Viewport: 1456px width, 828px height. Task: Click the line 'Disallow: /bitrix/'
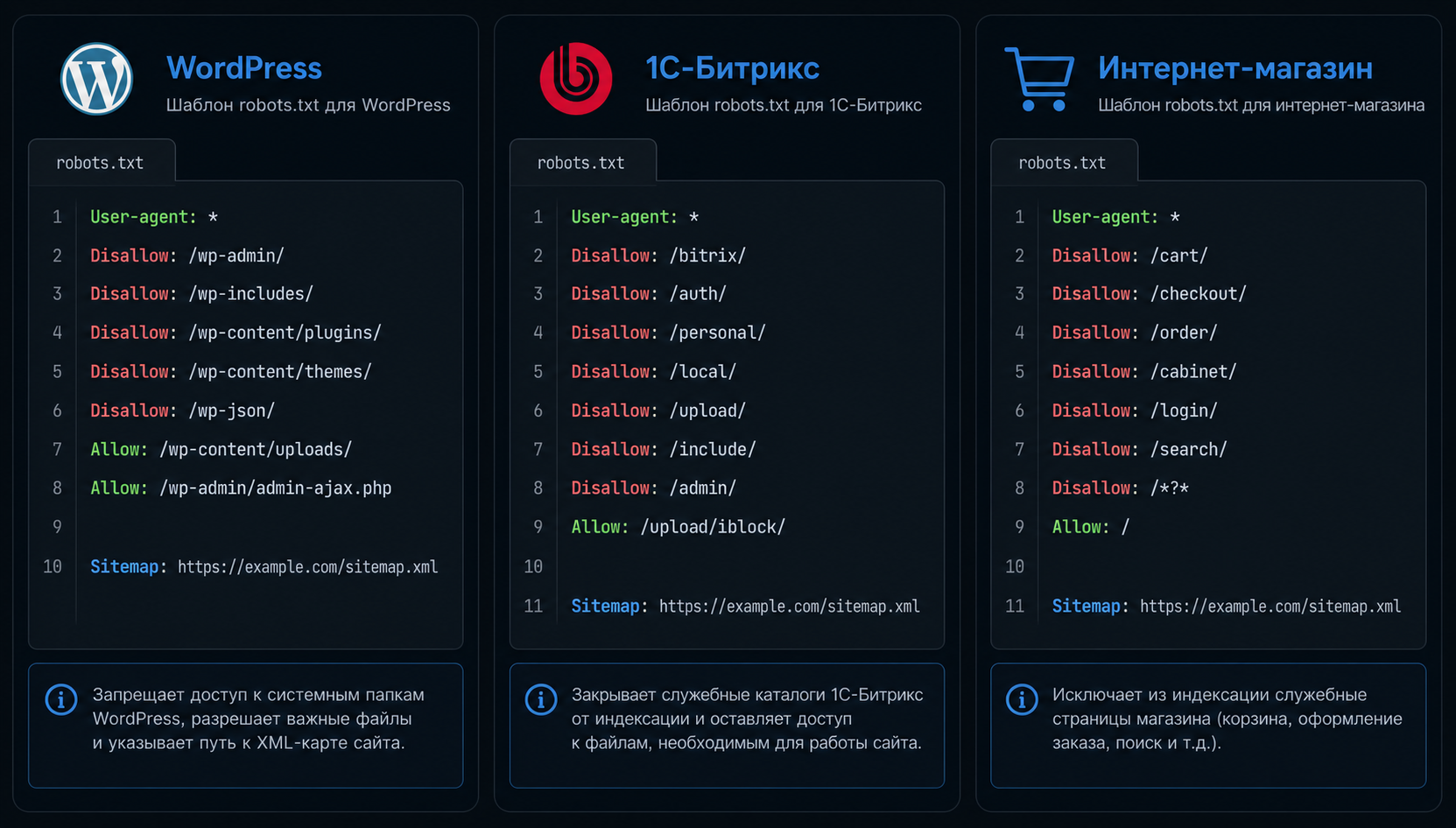point(658,256)
